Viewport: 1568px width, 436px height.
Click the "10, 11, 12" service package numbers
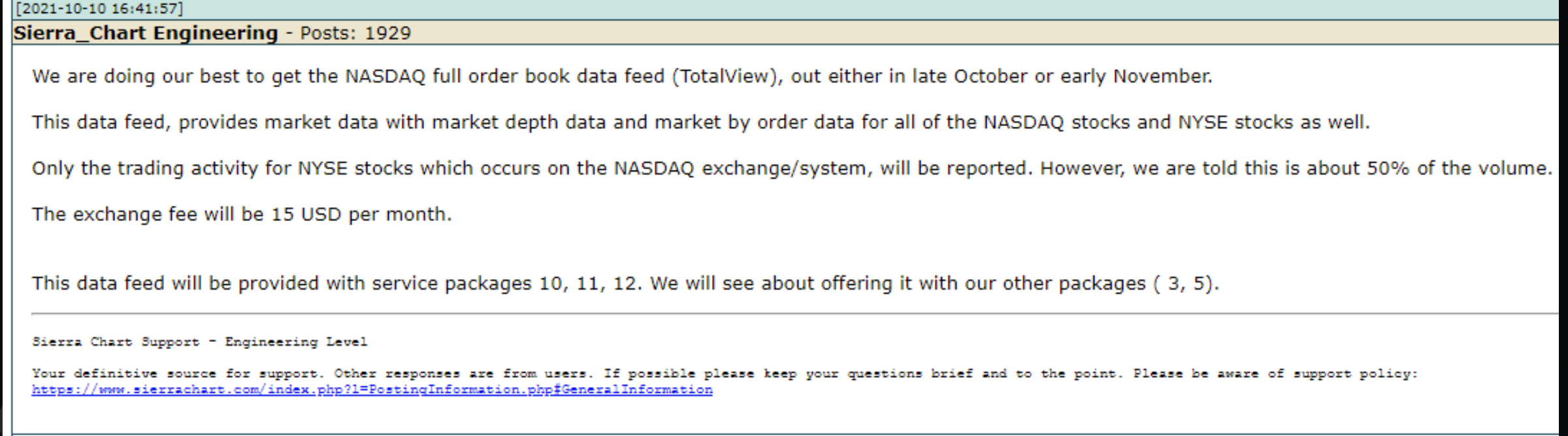[588, 284]
